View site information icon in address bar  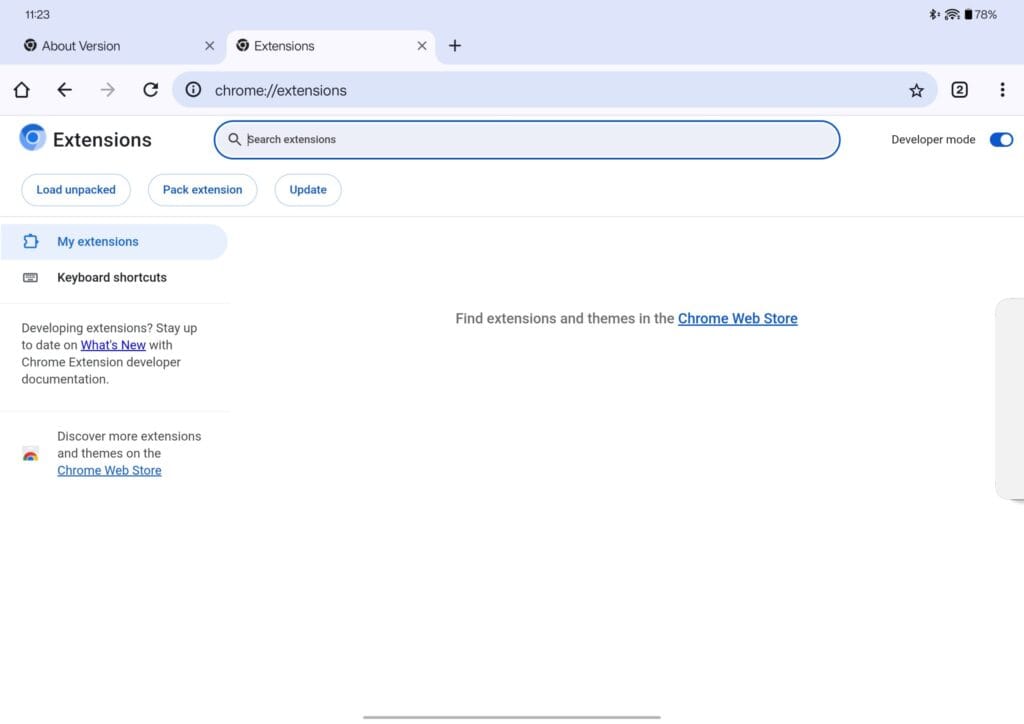point(193,89)
